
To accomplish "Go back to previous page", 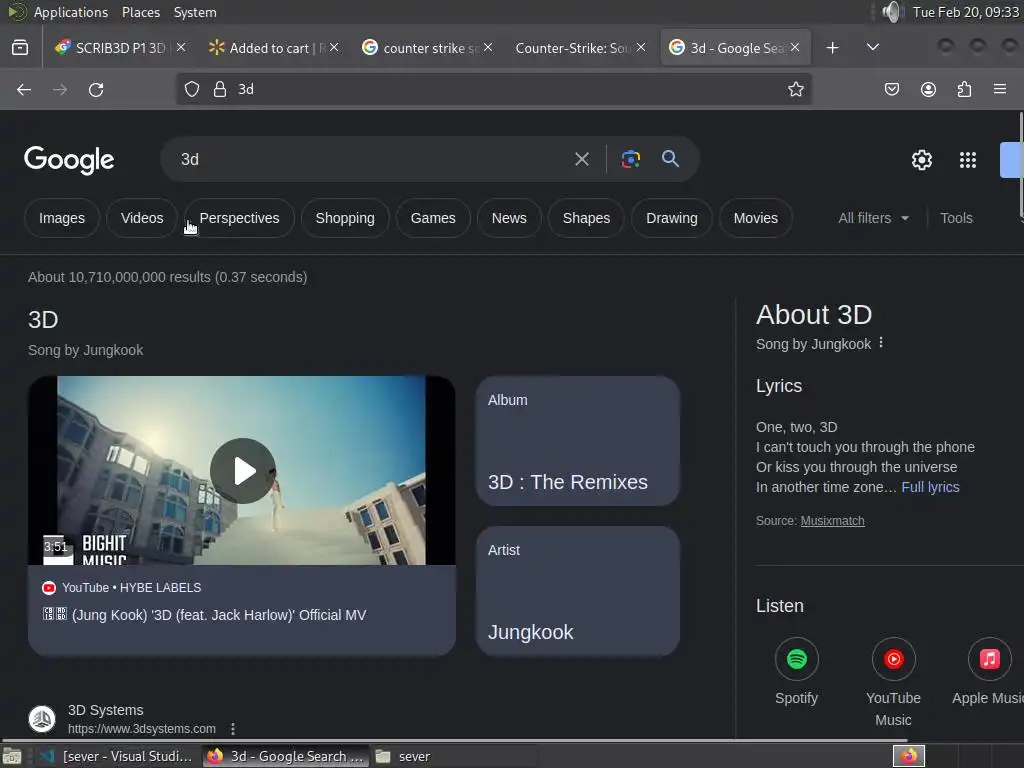I will [24, 89].
